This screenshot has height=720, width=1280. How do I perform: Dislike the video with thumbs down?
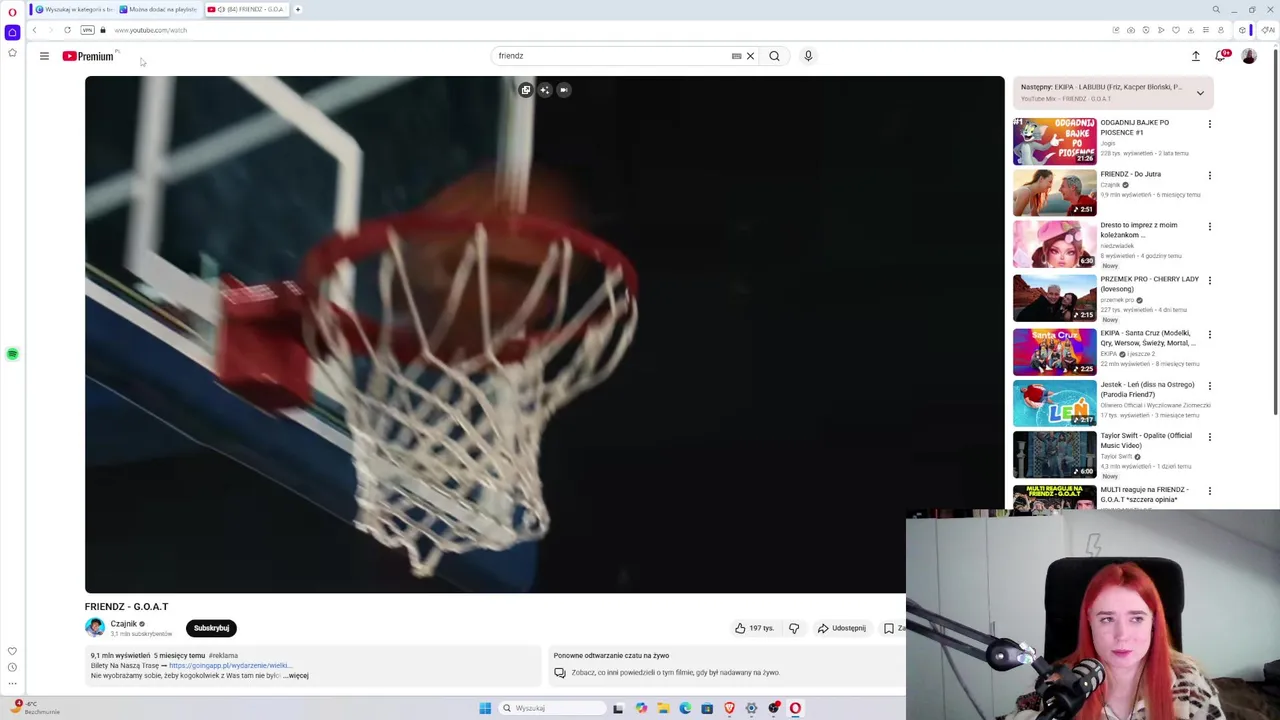point(794,628)
